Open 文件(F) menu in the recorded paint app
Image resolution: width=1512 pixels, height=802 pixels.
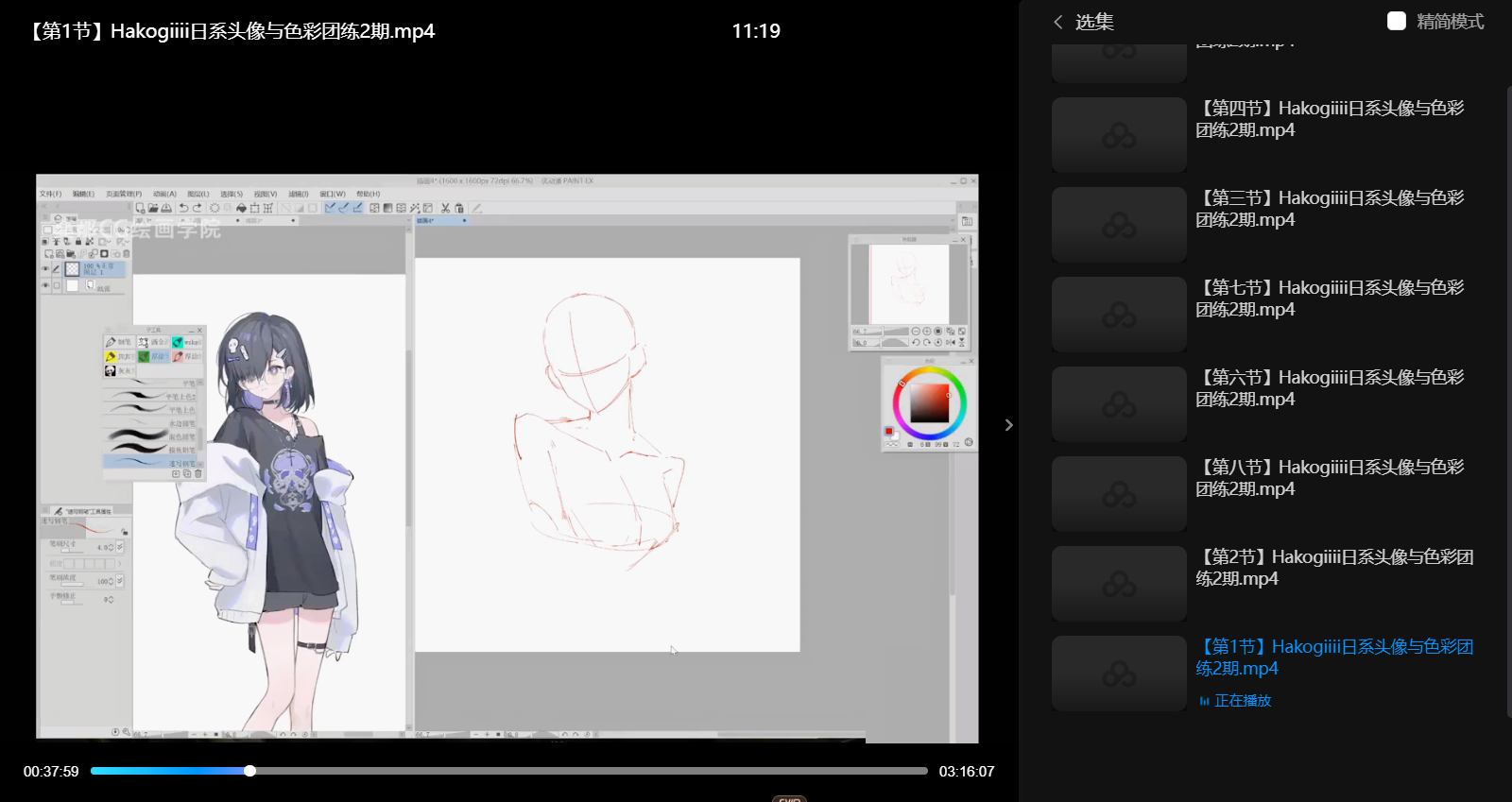[50, 194]
